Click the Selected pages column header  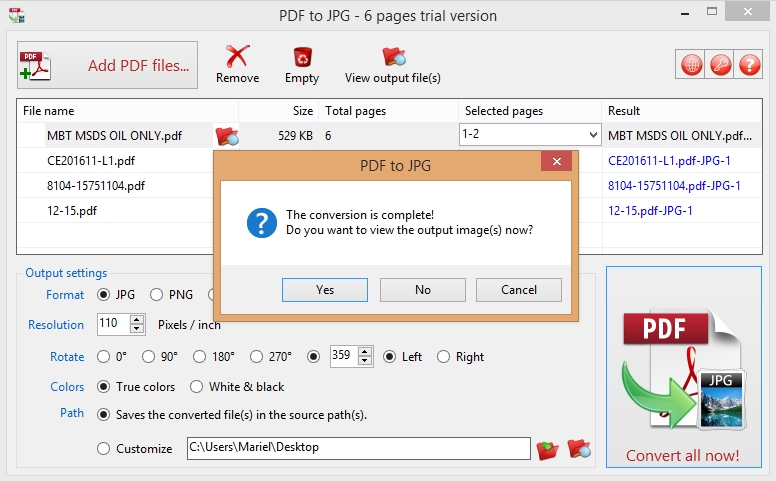point(530,111)
